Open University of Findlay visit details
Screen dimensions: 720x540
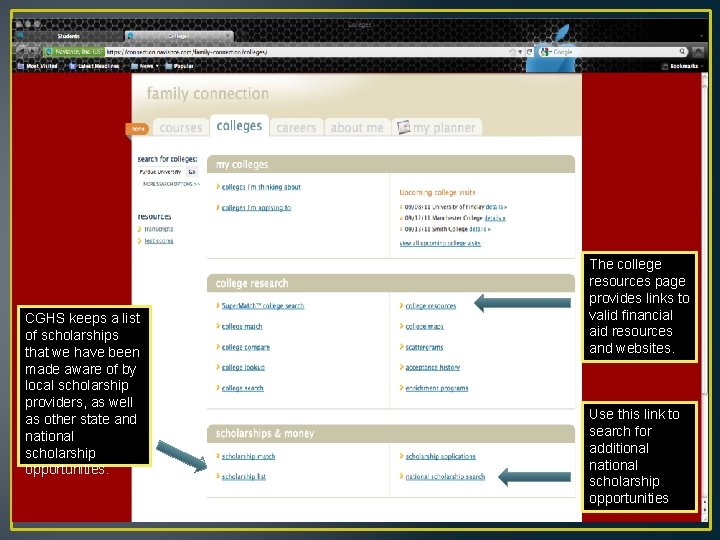[x=494, y=207]
